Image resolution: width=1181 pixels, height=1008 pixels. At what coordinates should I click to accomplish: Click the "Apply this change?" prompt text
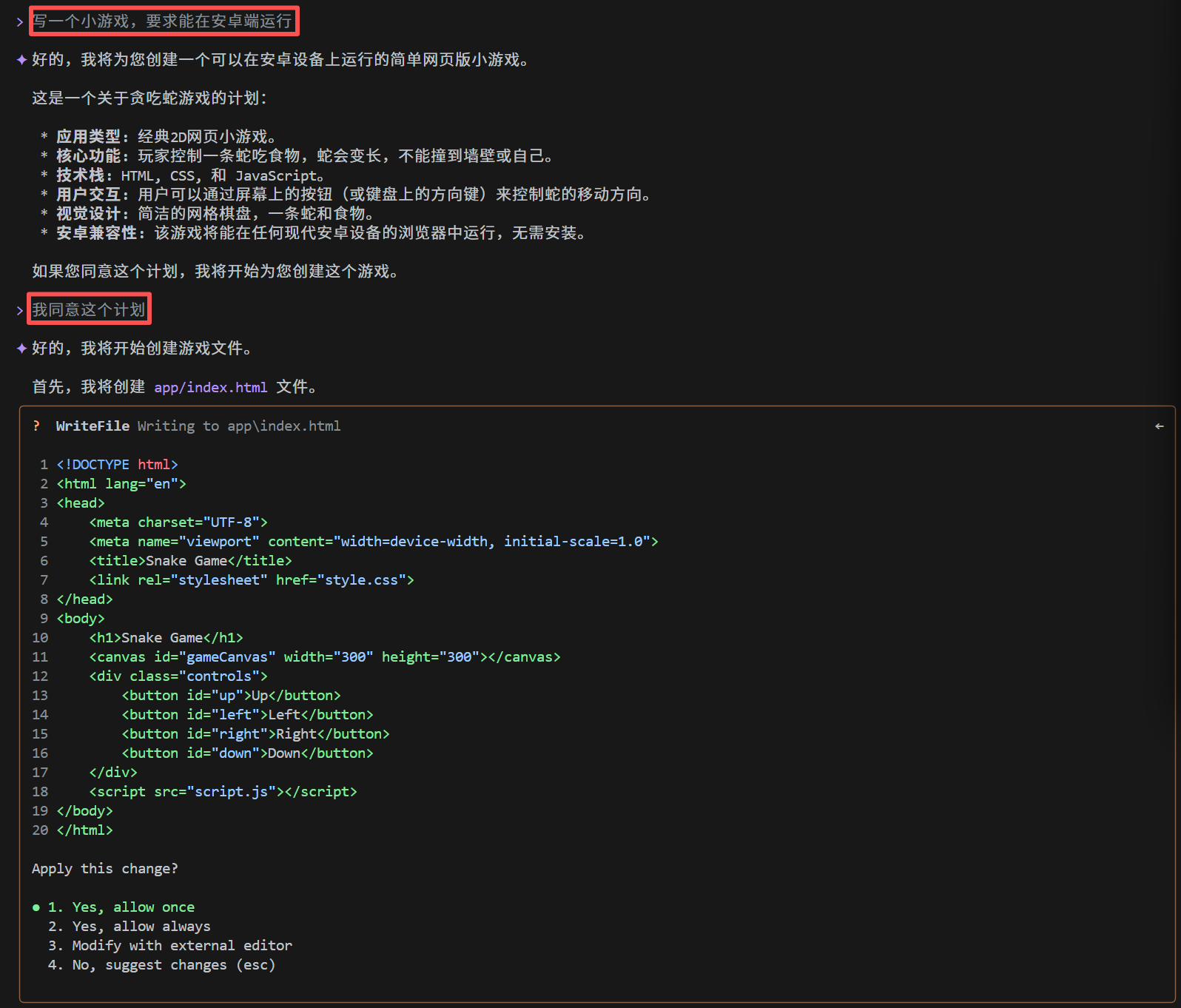click(x=104, y=869)
